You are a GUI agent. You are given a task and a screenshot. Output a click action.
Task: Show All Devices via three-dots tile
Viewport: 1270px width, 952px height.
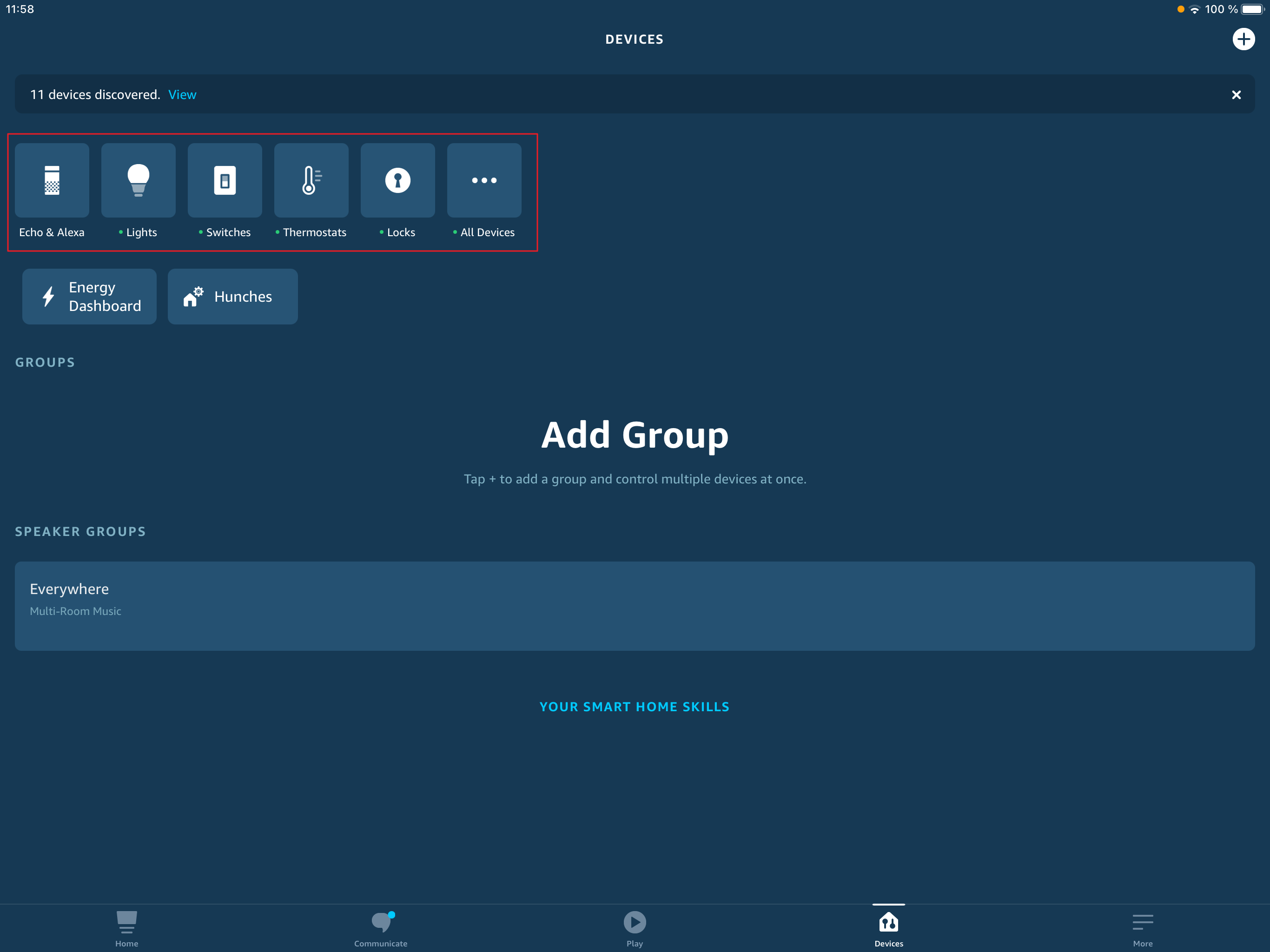(484, 180)
